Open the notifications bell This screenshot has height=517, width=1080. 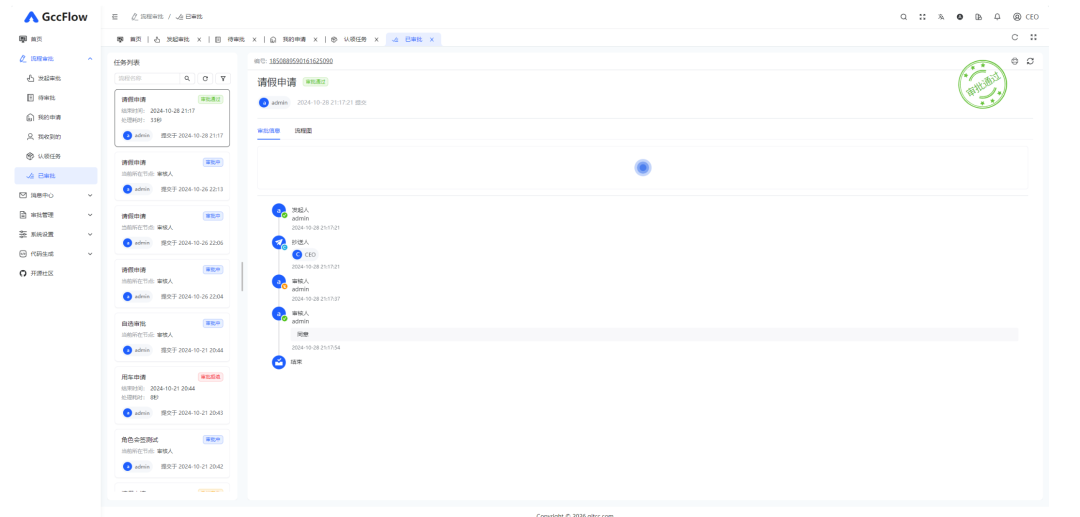[x=997, y=17]
